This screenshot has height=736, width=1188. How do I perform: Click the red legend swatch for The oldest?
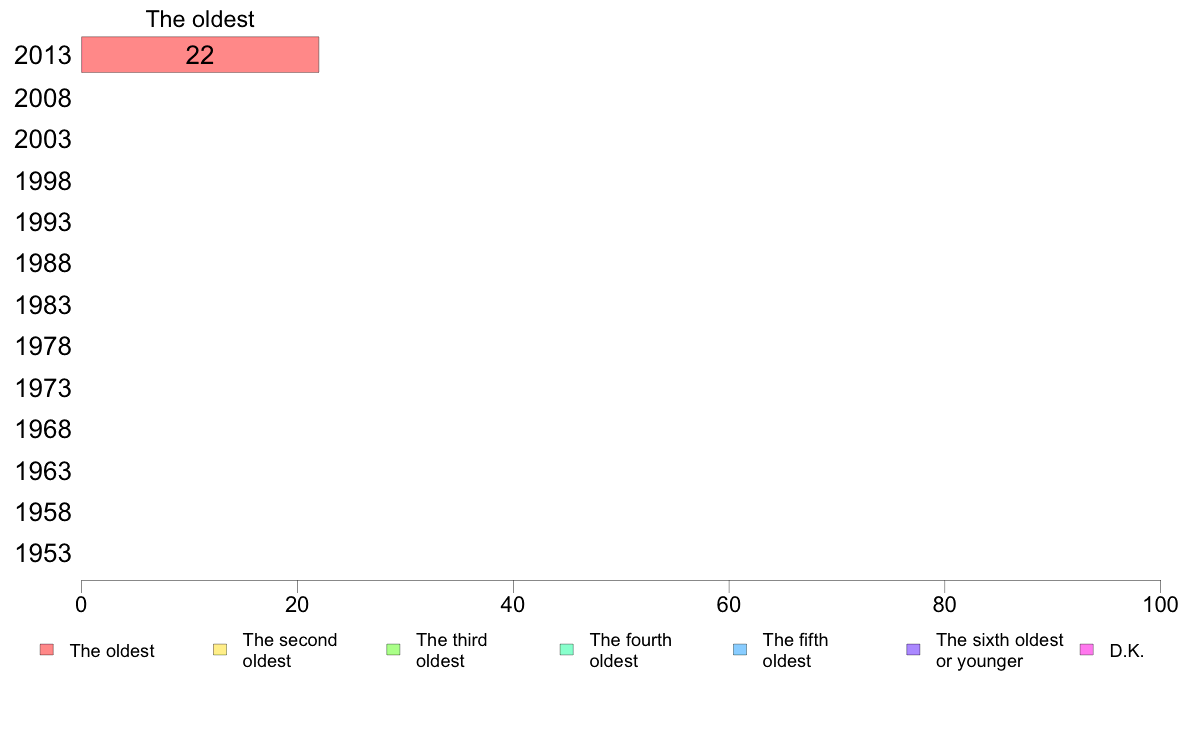point(47,650)
